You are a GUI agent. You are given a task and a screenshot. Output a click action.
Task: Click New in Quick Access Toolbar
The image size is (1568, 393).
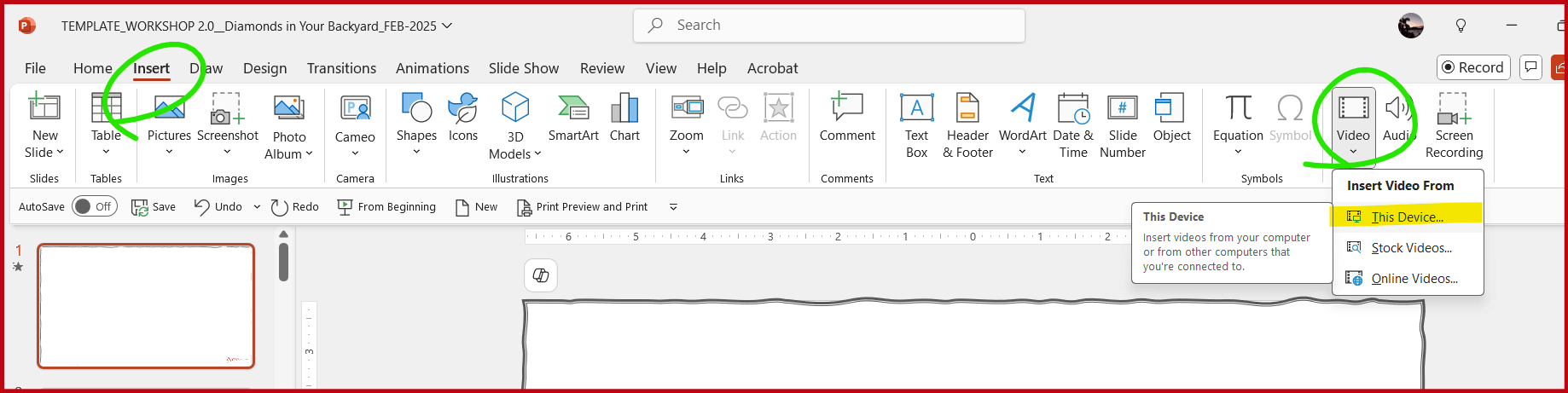[476, 206]
